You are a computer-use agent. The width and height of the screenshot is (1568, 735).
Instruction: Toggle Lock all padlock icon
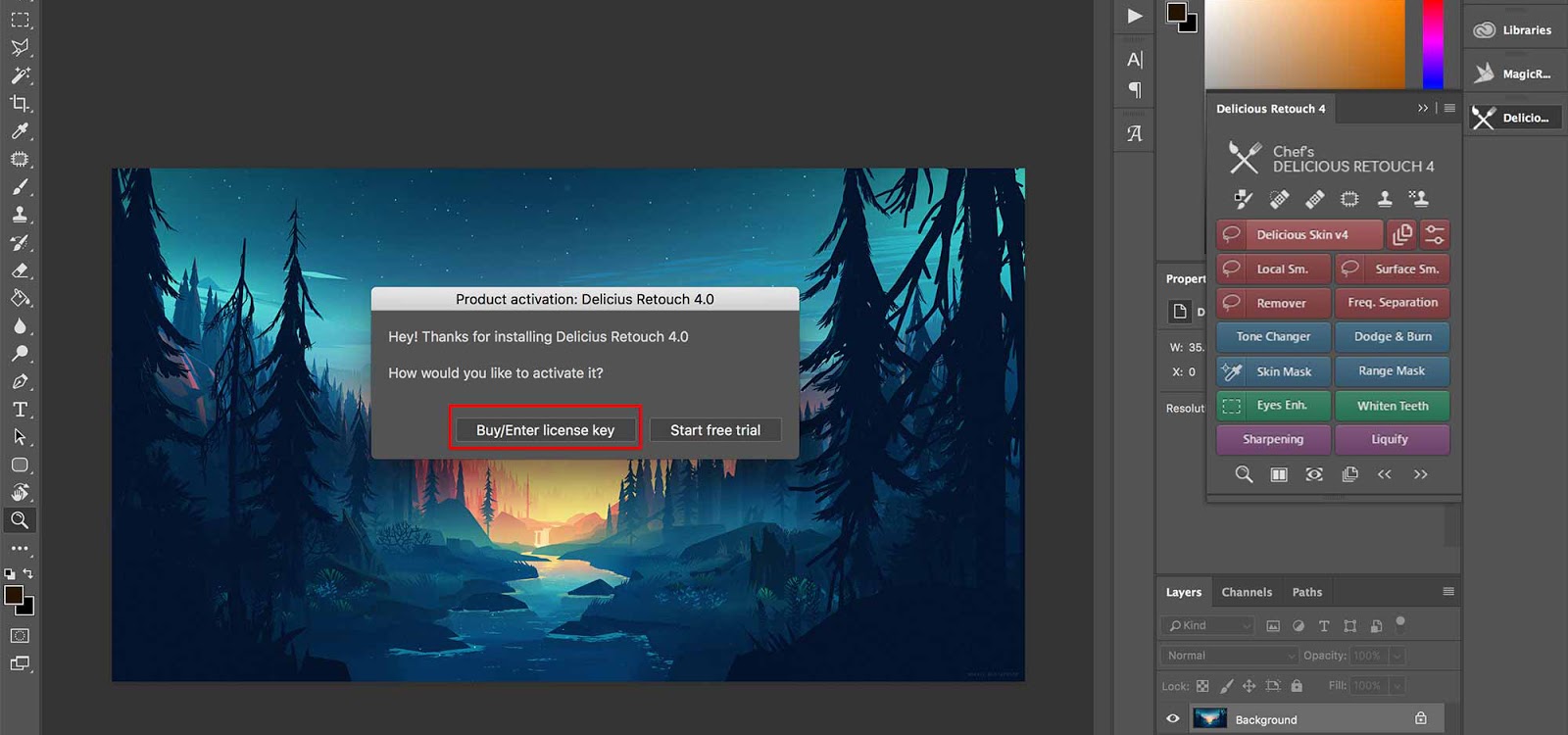(1297, 686)
